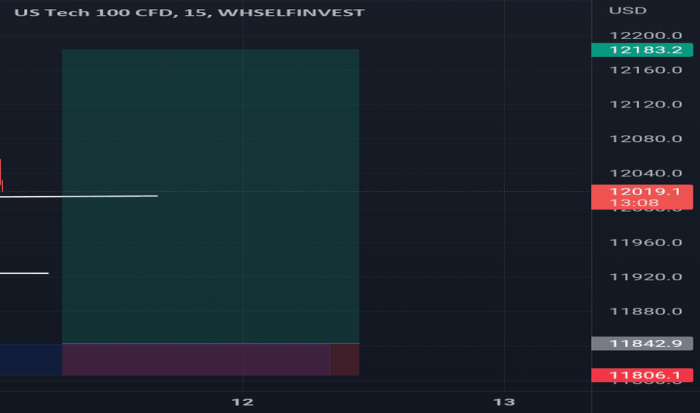
Task: Click the red 11806.1 stop price label
Action: click(x=642, y=375)
